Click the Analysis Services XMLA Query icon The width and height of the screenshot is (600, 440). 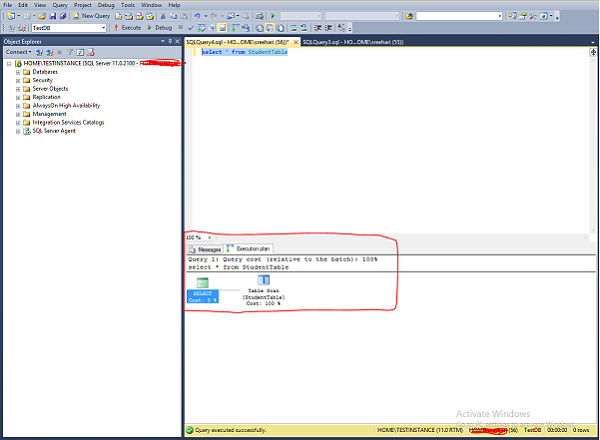click(150, 16)
